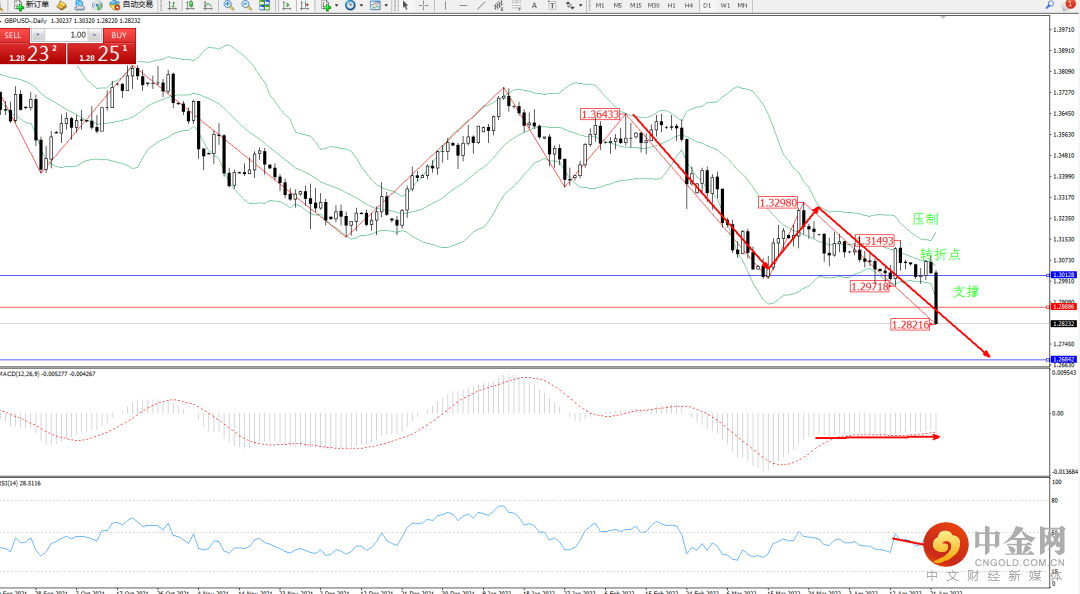The height and width of the screenshot is (594, 1080).
Task: Open the New Order (新订单) button
Action: click(32, 5)
